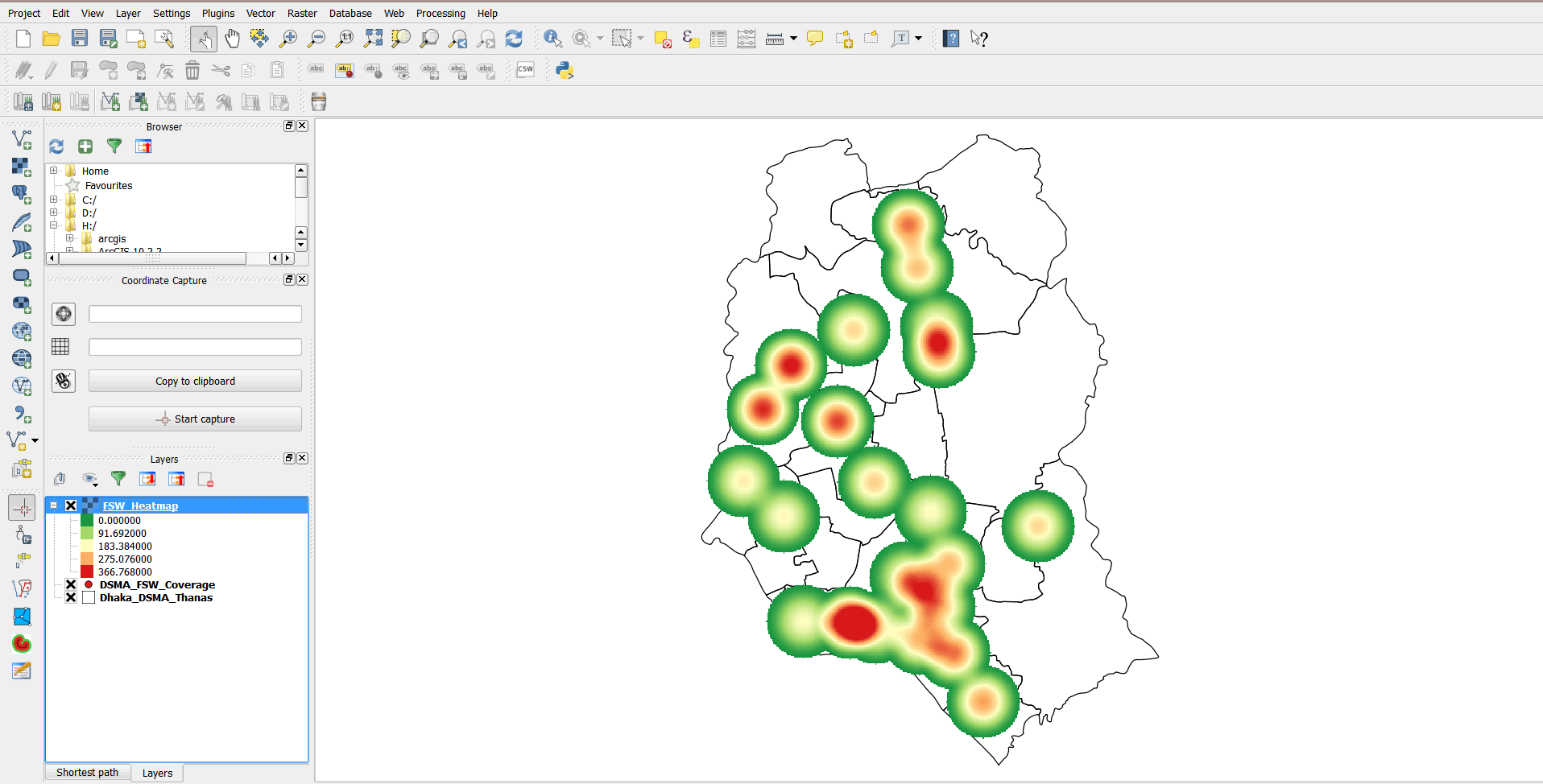The image size is (1543, 784).
Task: Click the GRASS tools green icon
Action: pos(22,644)
